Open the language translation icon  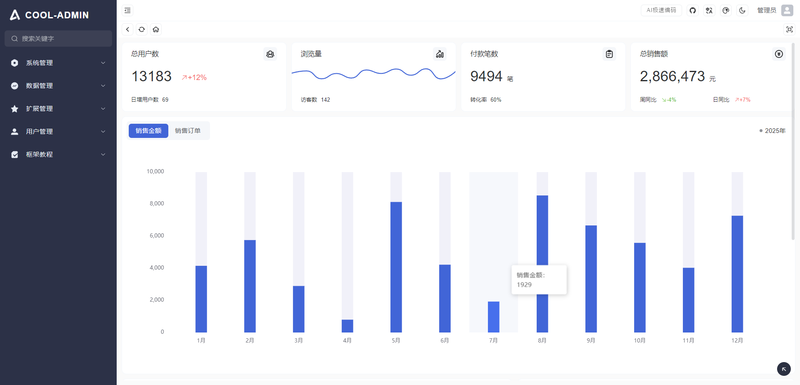(709, 10)
